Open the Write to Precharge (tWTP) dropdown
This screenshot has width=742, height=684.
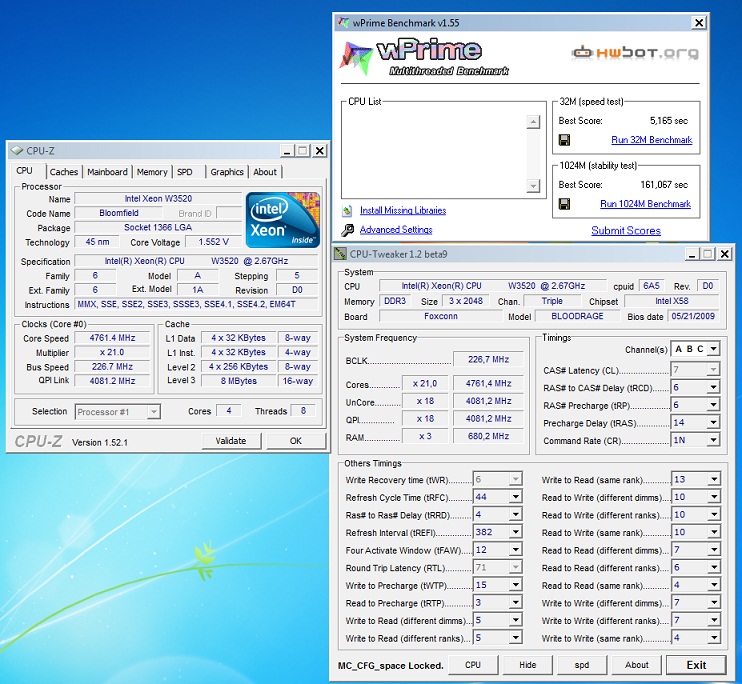coord(515,585)
